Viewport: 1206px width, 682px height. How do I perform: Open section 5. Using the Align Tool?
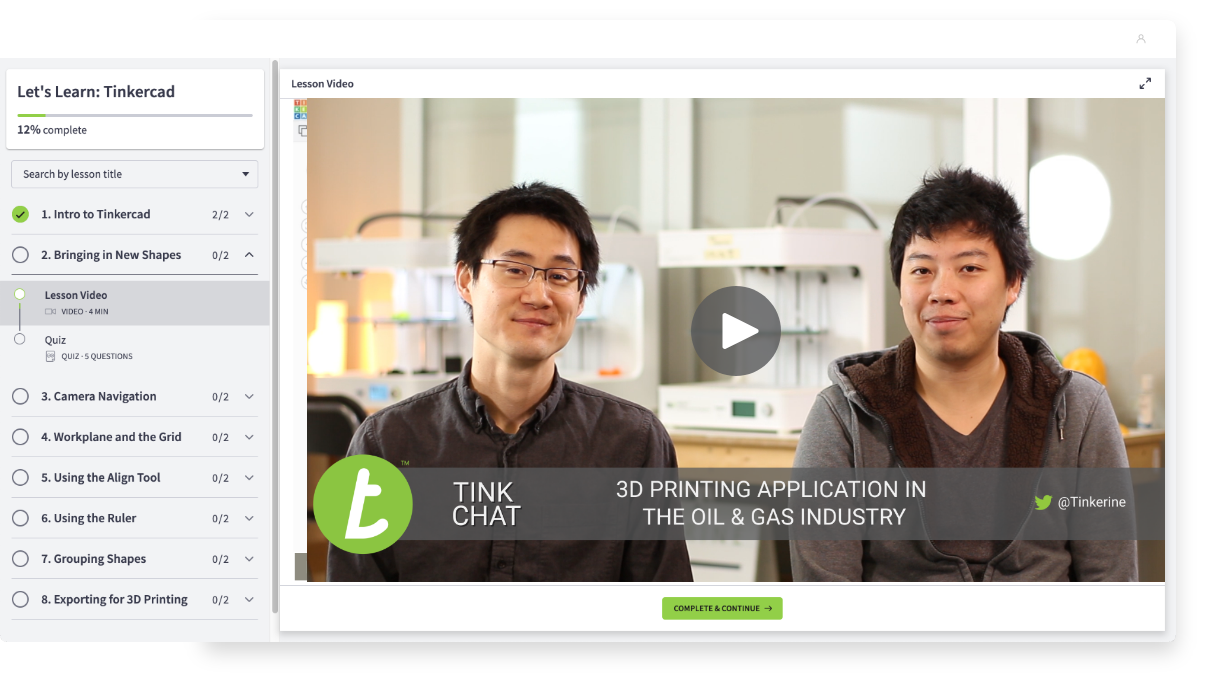134,478
